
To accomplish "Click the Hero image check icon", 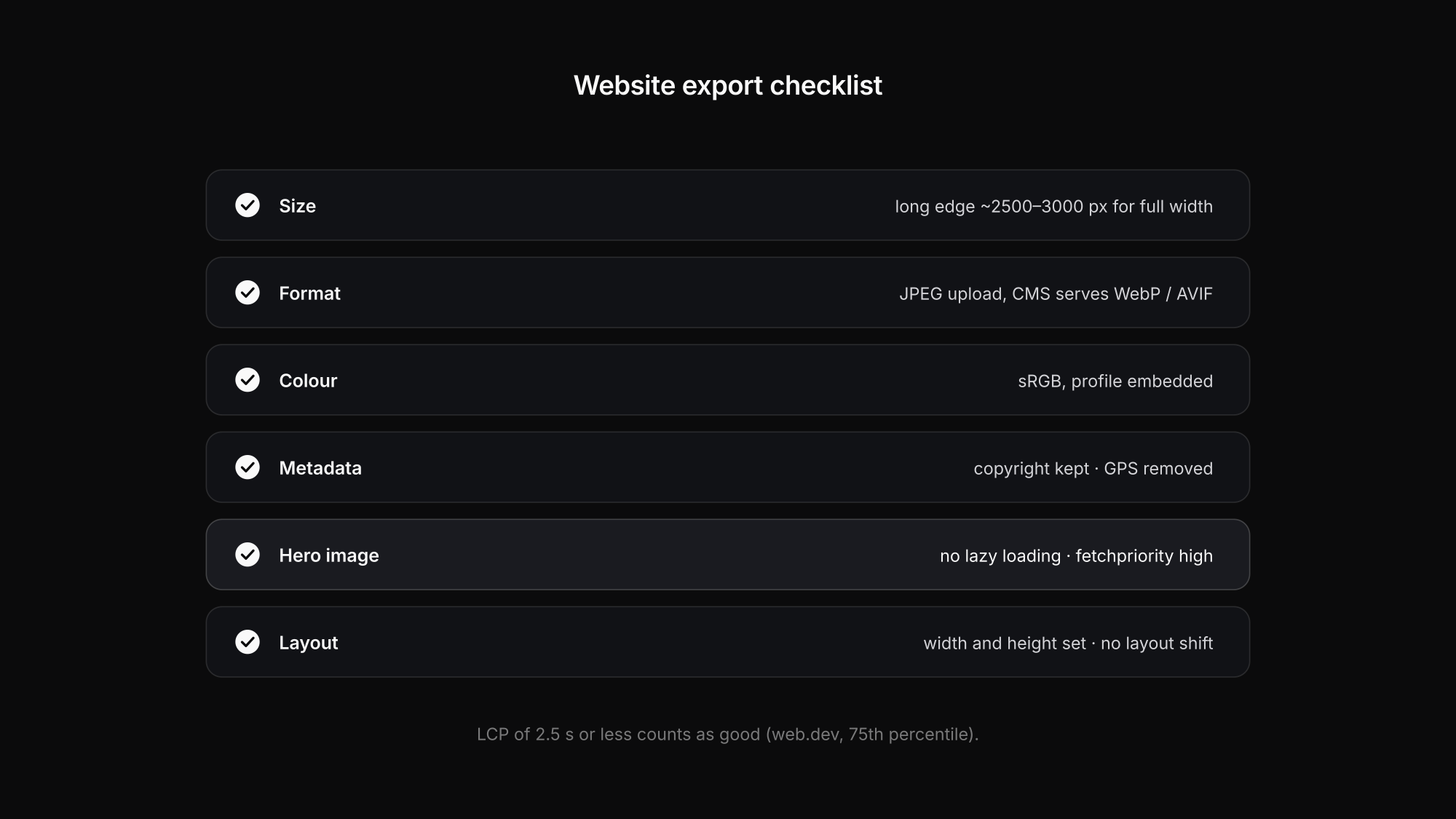I will pyautogui.click(x=248, y=555).
